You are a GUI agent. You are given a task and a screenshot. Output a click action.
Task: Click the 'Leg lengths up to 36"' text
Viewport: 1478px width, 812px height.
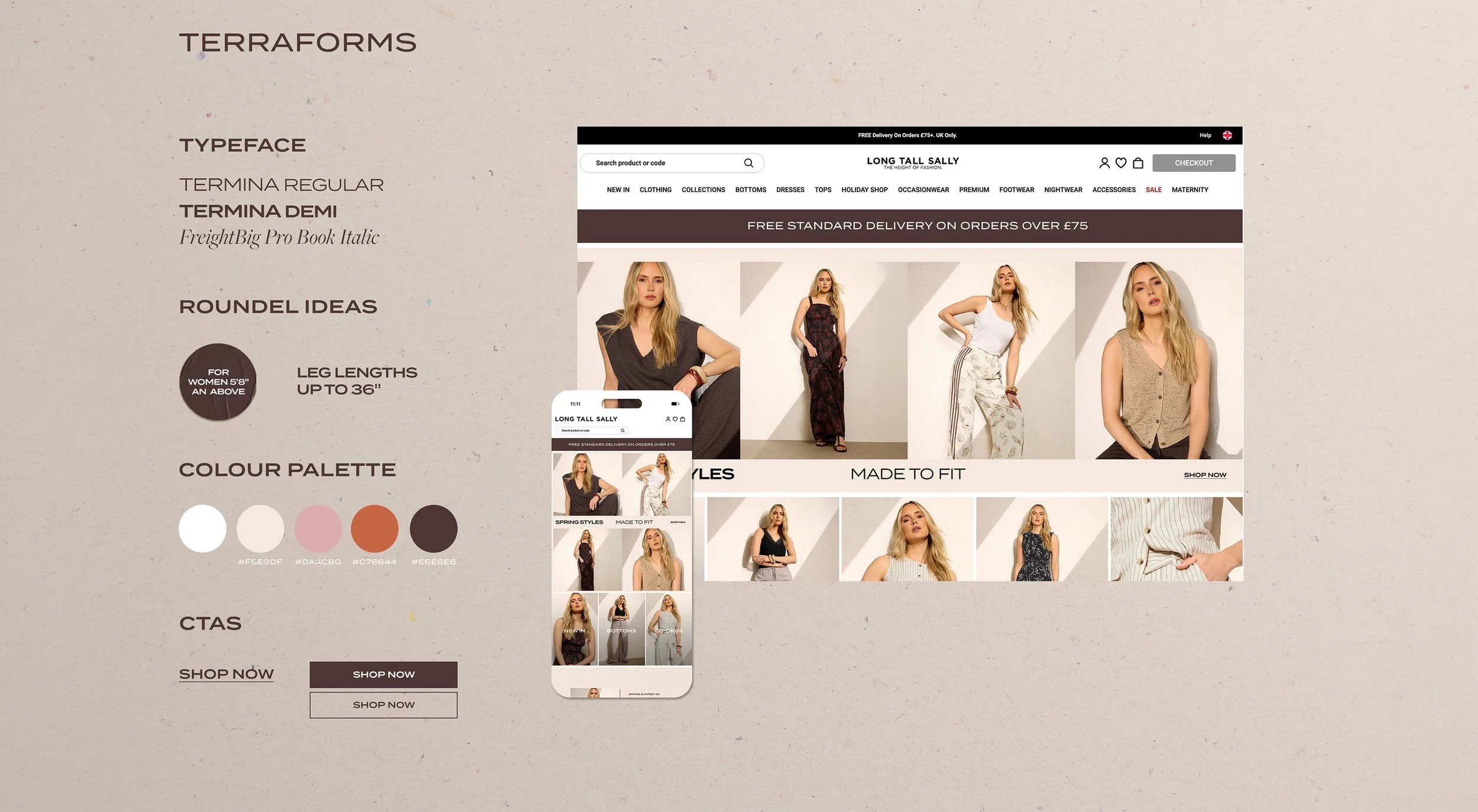pos(356,381)
